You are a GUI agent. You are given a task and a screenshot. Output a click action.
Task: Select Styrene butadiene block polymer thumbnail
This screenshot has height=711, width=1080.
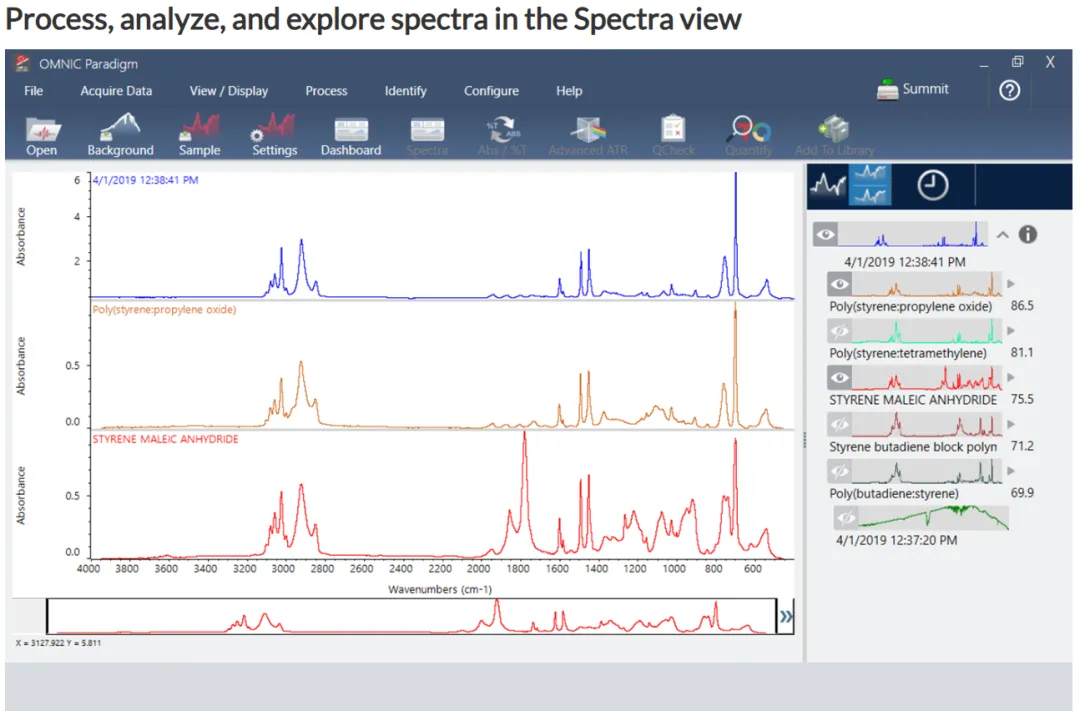point(927,424)
